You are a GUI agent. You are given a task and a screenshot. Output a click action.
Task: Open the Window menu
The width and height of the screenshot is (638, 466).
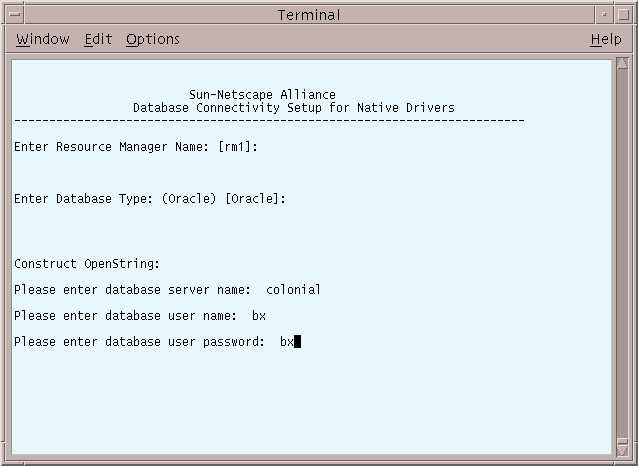pyautogui.click(x=43, y=39)
